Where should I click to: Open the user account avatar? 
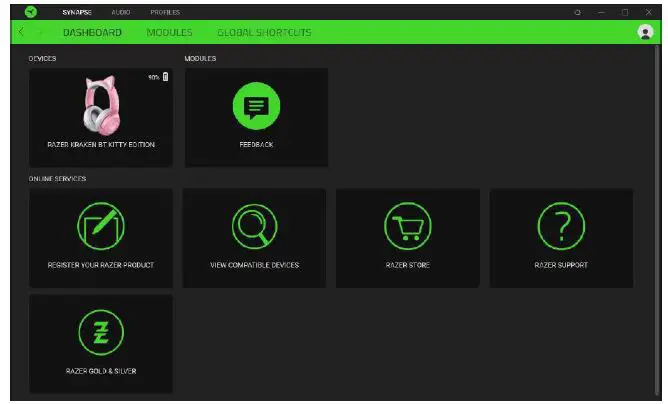point(645,32)
